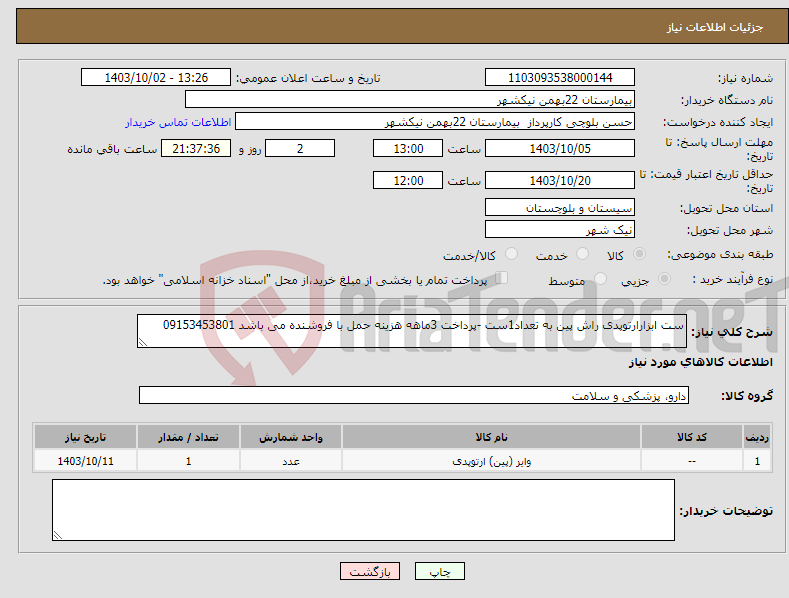Click the تعداد / مقدار column header

[x=188, y=437]
